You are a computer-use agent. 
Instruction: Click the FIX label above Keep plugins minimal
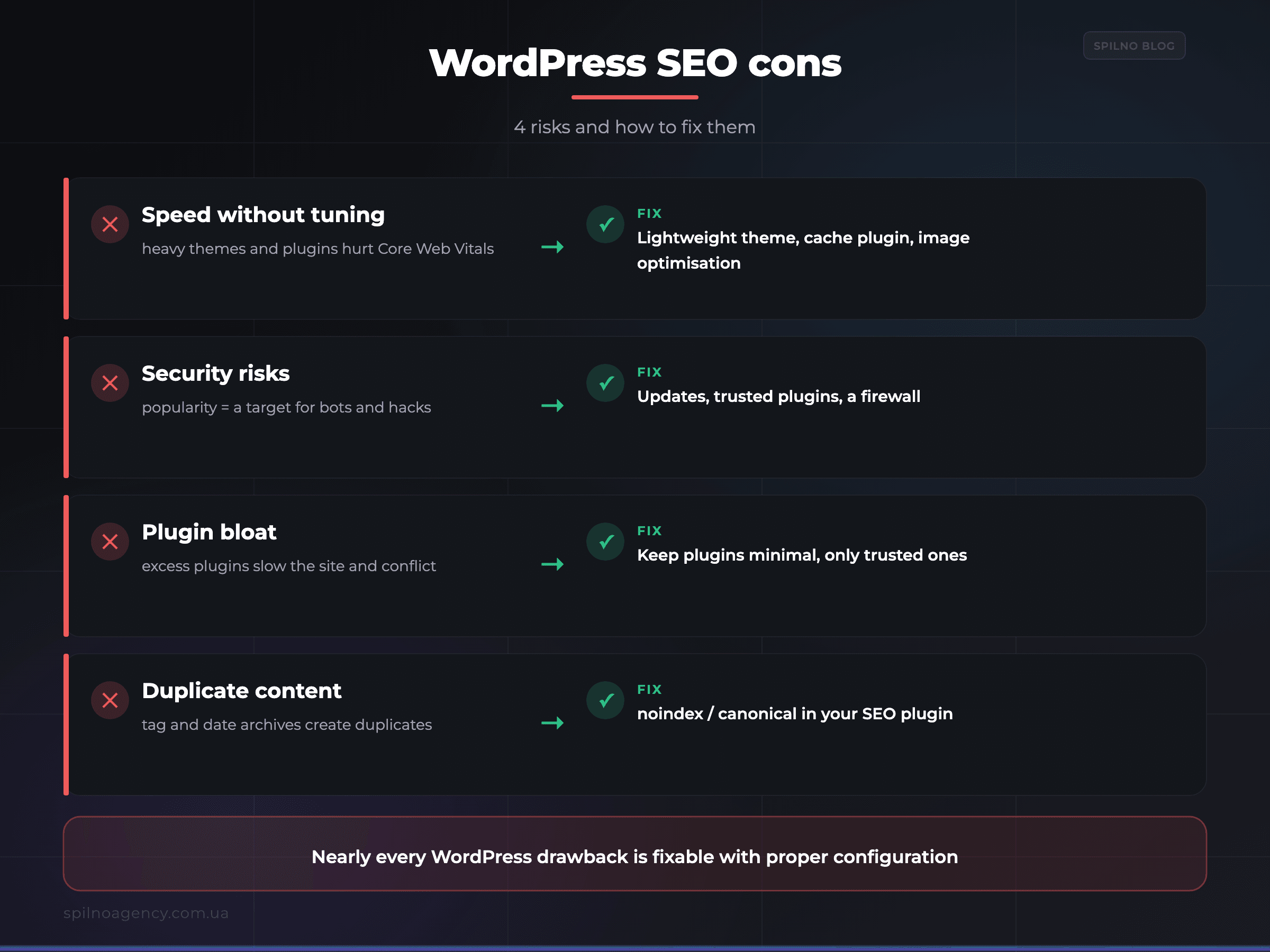tap(649, 531)
